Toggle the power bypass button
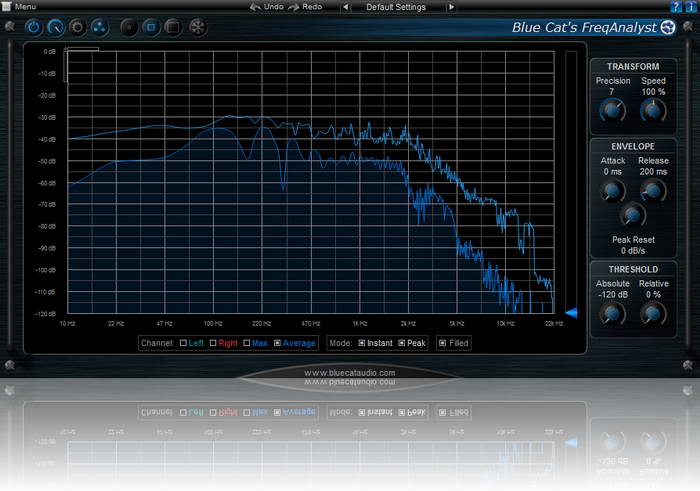700x491 pixels. [33, 27]
